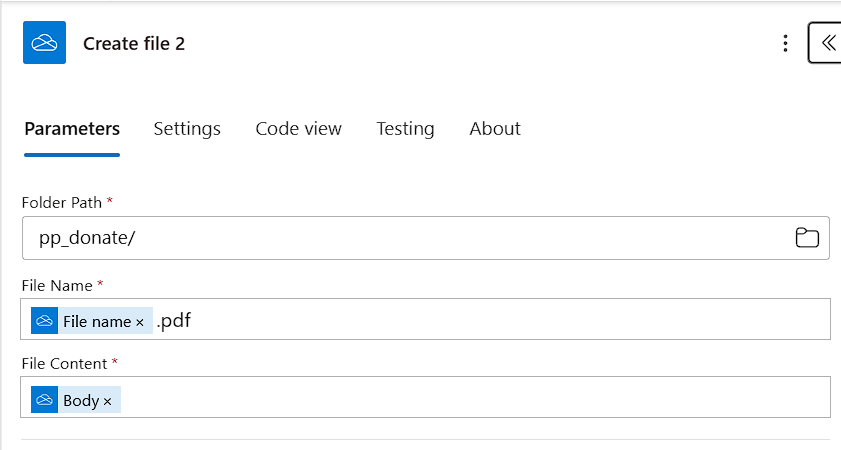Click OneDrive icon on File name token

coord(44,321)
